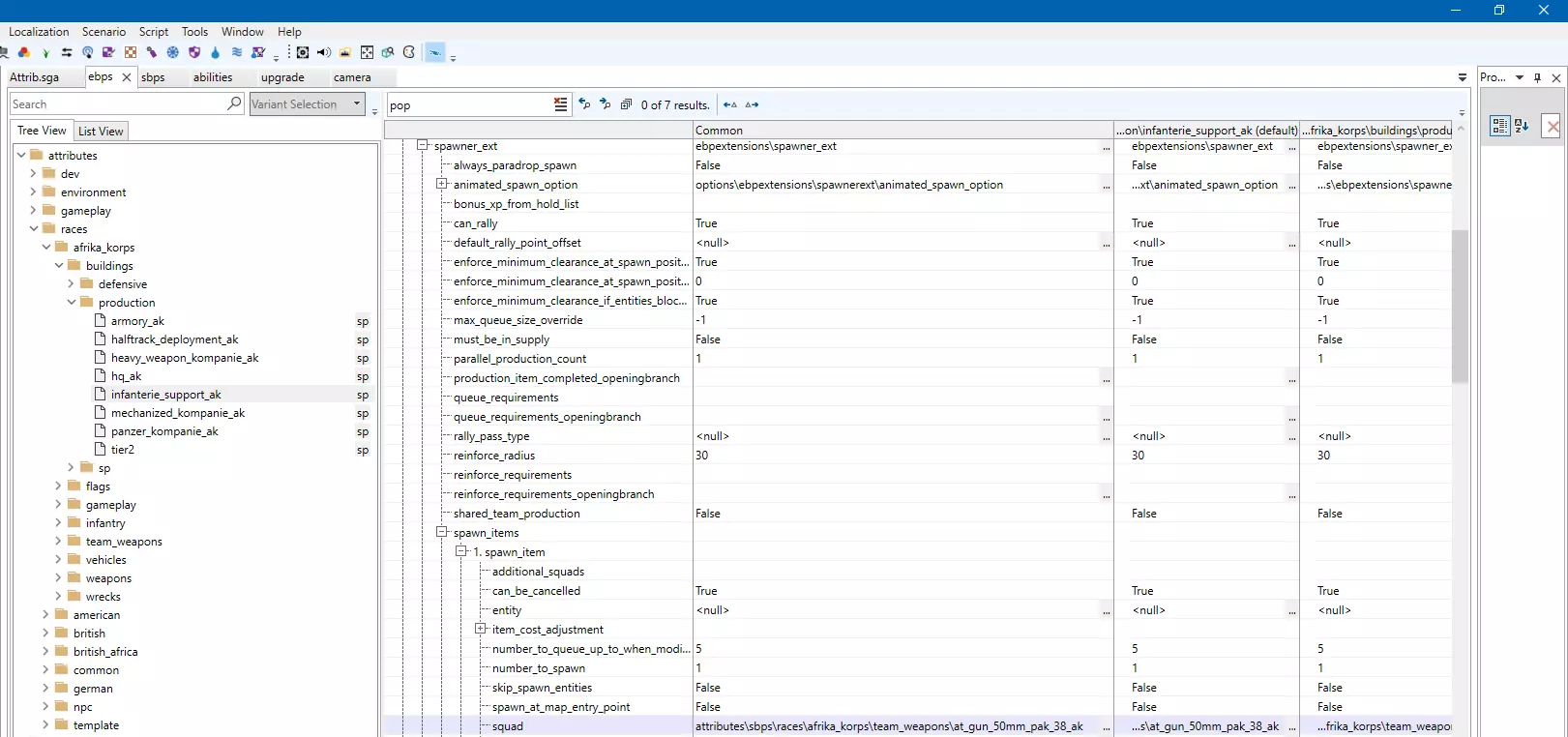
Task: Click the purple shield toolbar icon
Action: point(194,52)
